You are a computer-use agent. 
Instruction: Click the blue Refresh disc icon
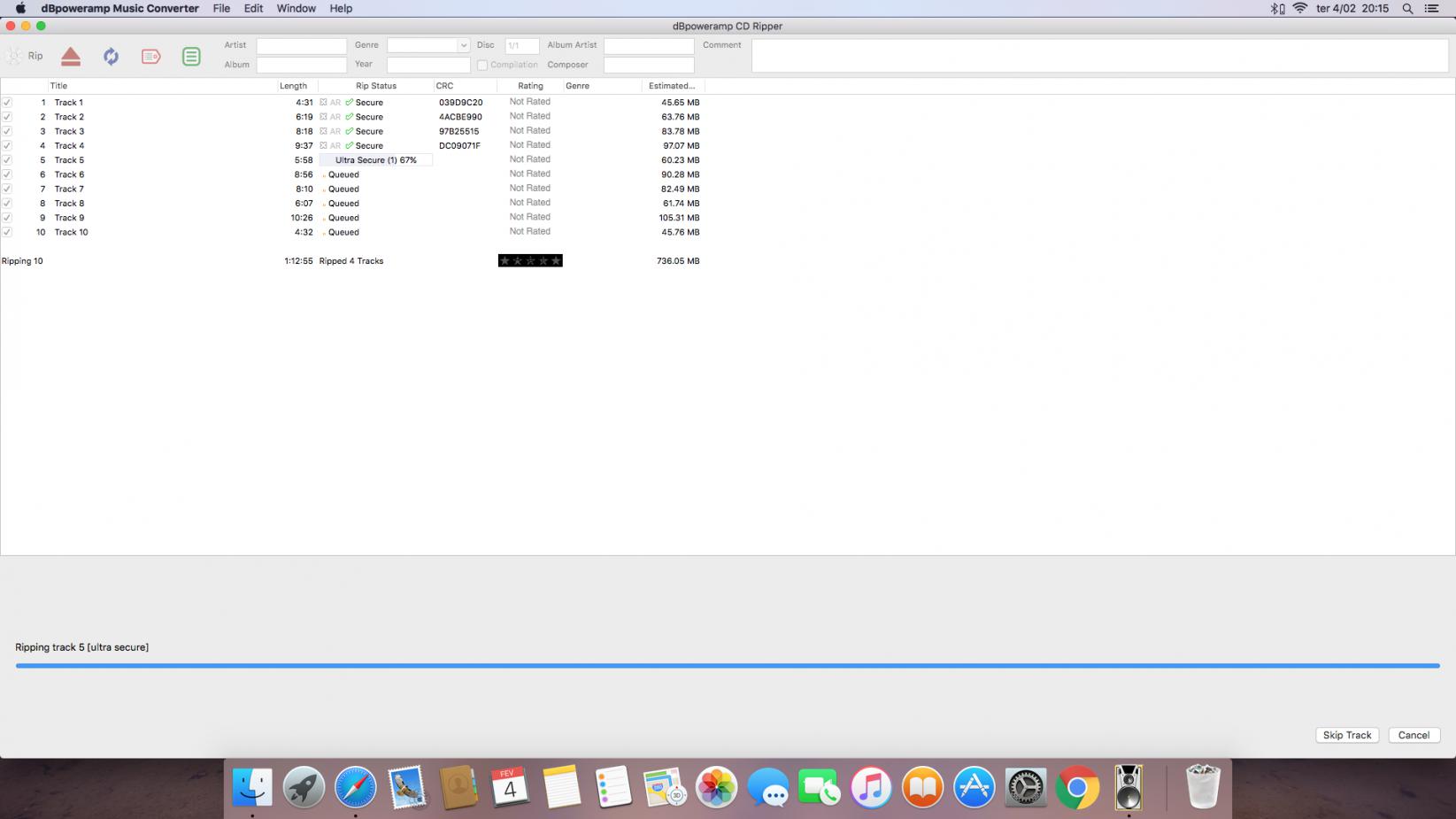111,57
